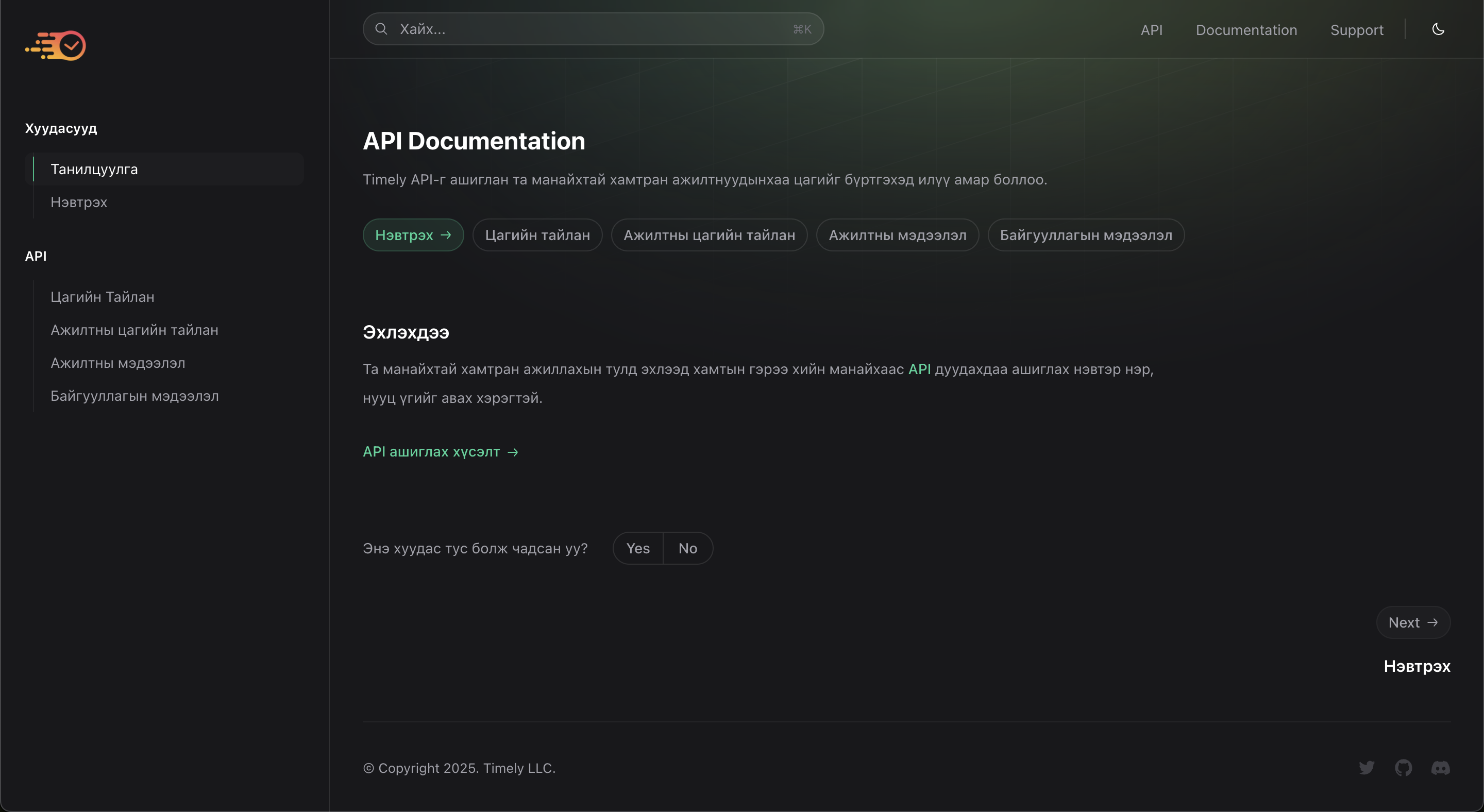
Task: Click the Эхлэхдээ section heading
Action: point(406,332)
